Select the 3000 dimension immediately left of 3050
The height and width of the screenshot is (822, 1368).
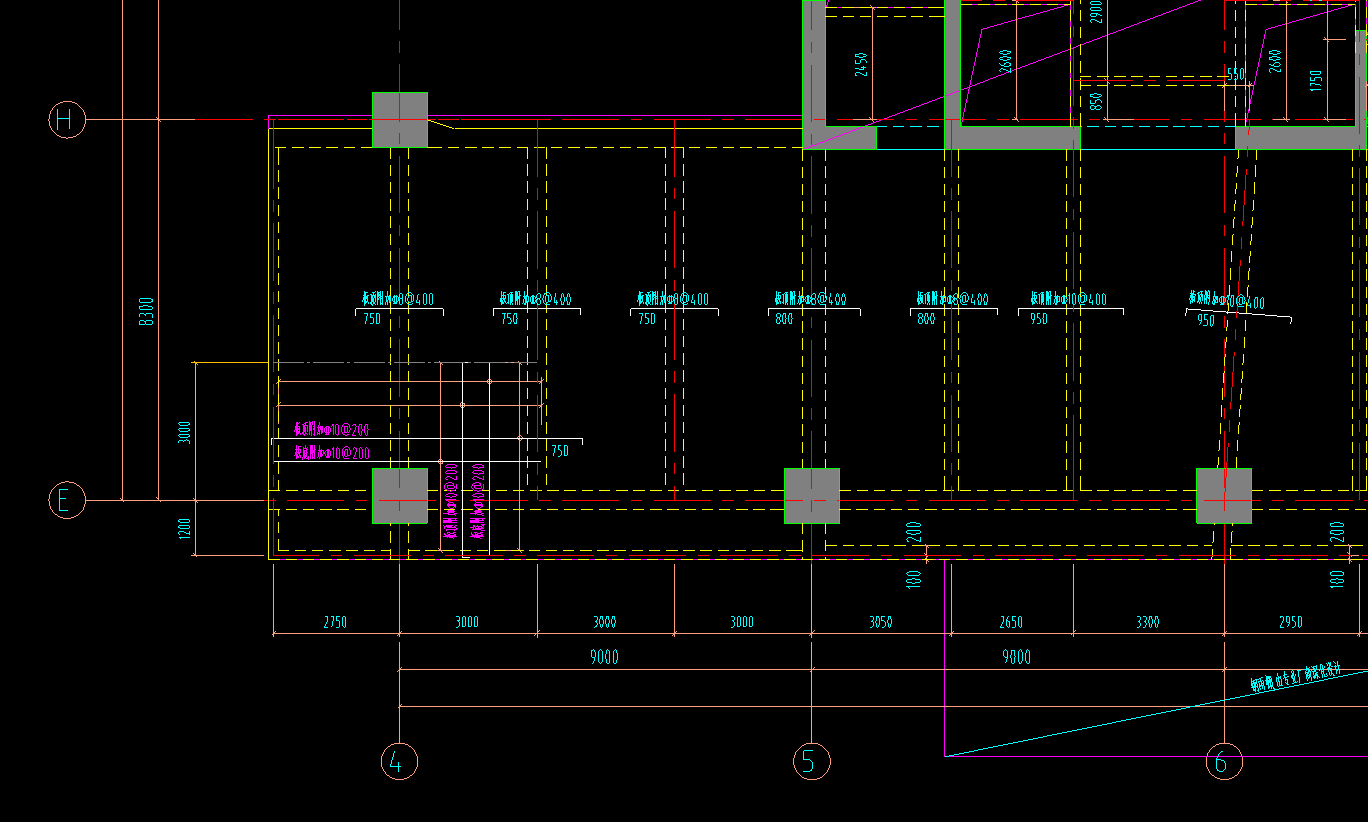(x=742, y=622)
